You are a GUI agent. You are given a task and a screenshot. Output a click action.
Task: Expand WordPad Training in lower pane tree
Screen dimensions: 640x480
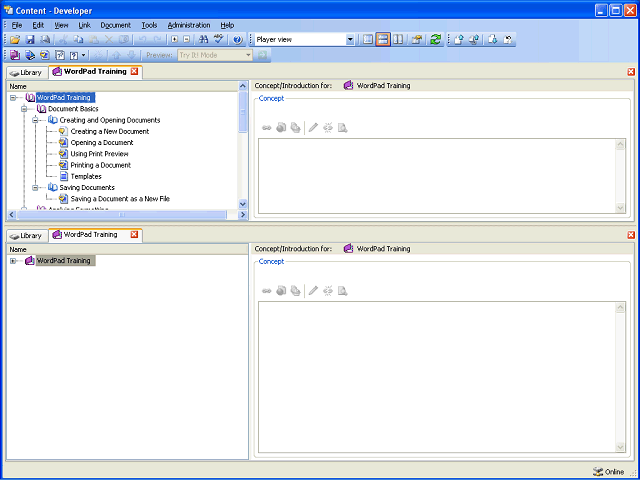(x=13, y=261)
